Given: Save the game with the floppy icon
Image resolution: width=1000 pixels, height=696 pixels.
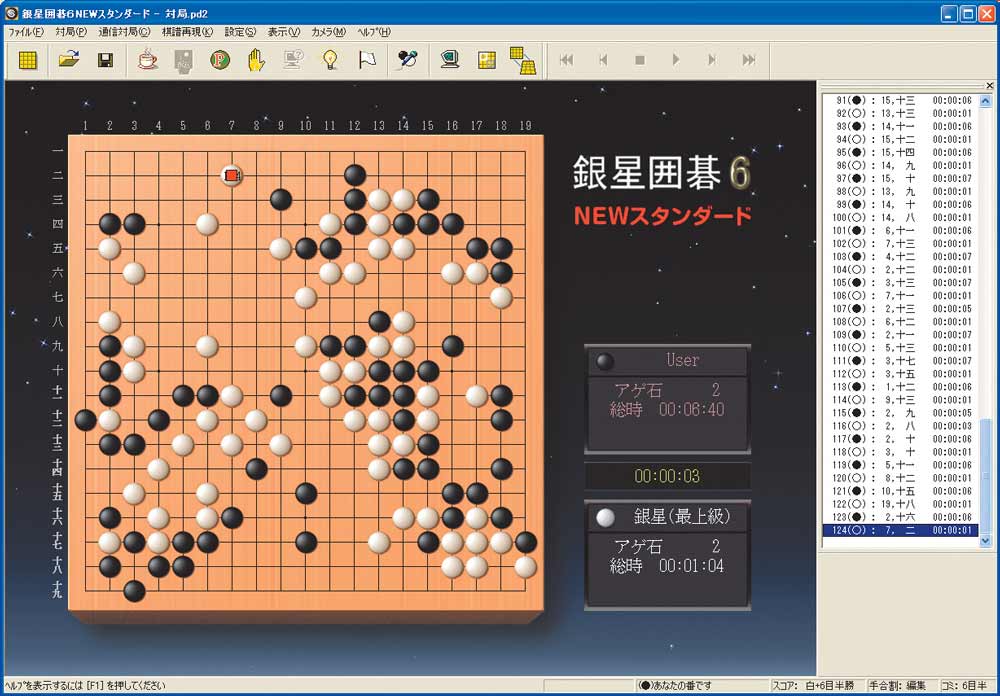Looking at the screenshot, I should coord(106,60).
